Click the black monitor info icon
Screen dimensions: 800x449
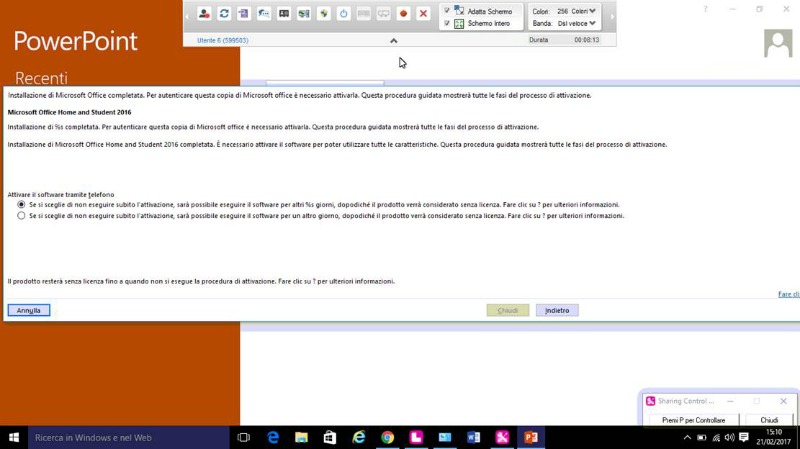284,14
